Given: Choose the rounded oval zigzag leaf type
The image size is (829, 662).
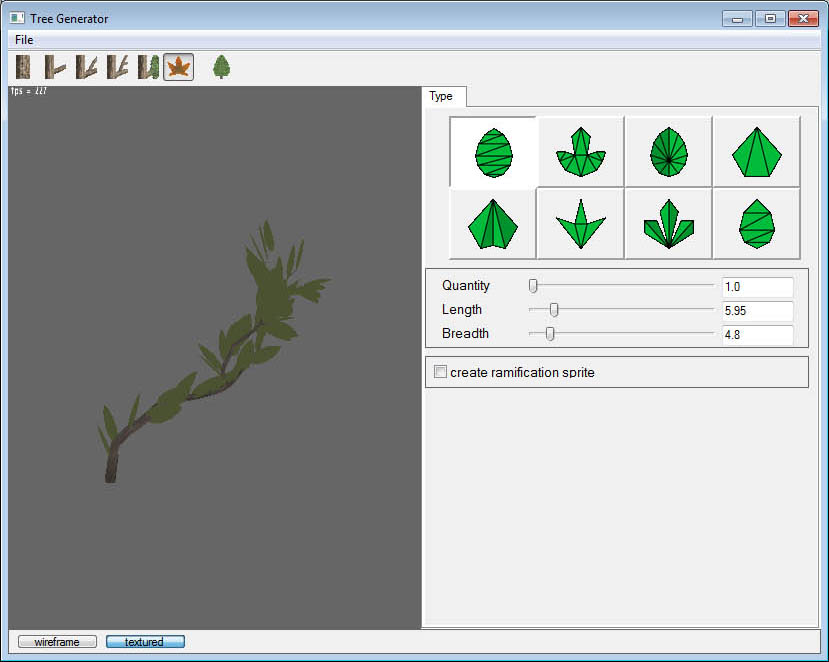Looking at the screenshot, I should pos(493,152).
